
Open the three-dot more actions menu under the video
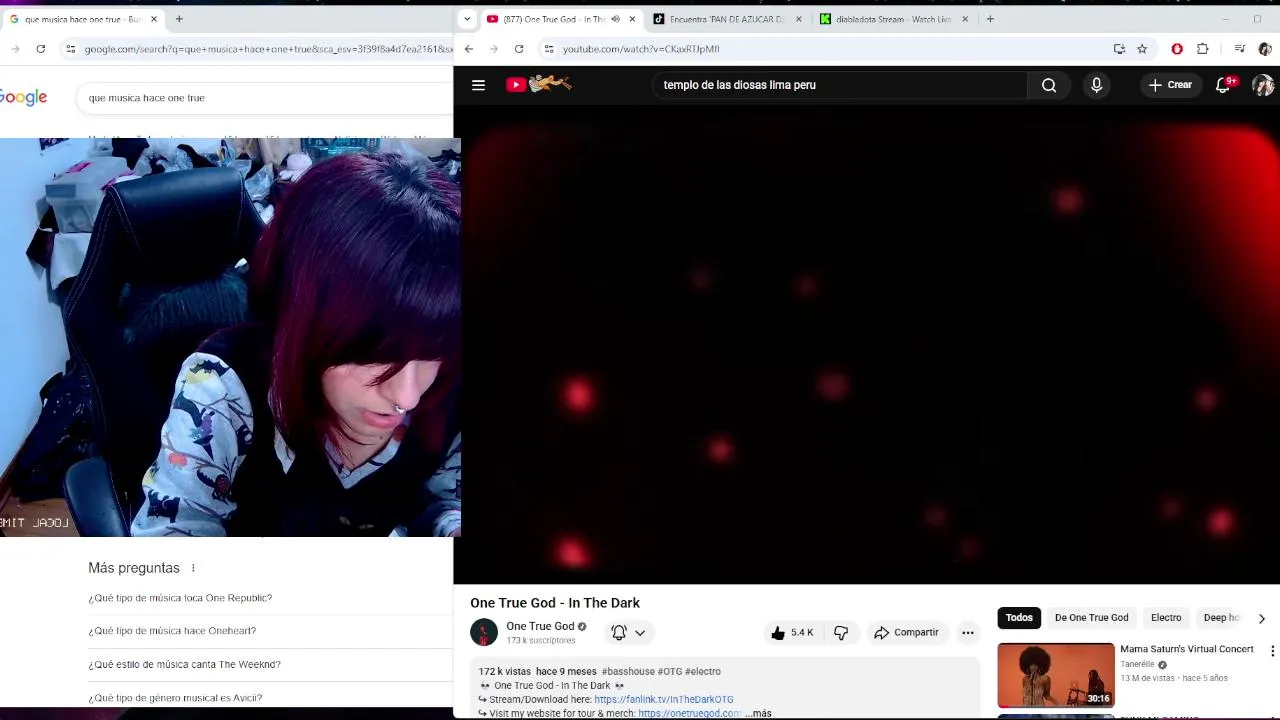click(967, 632)
